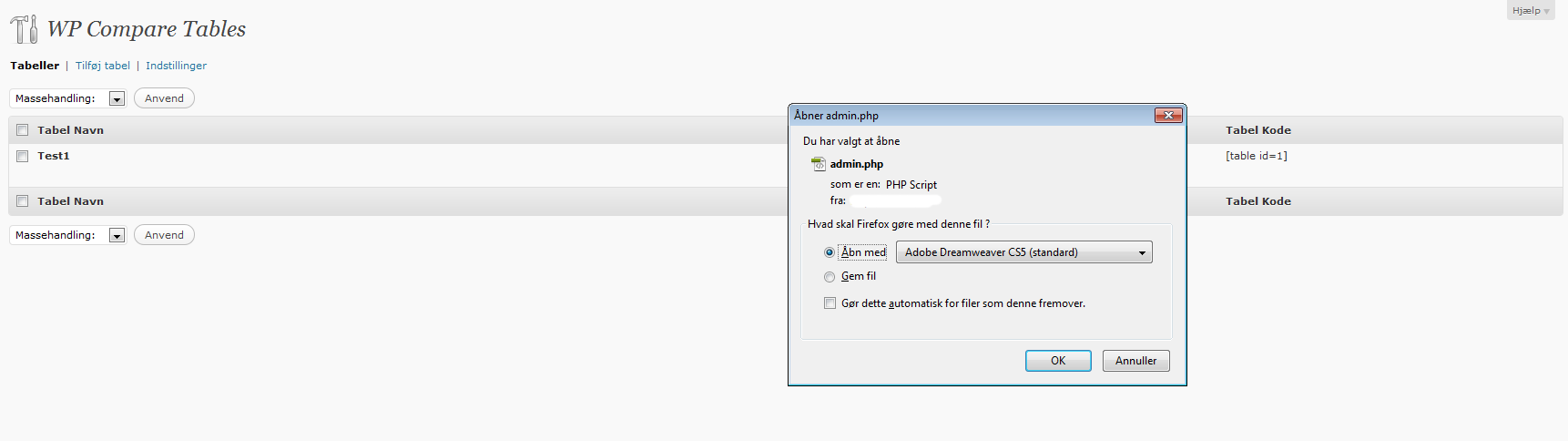1568x441 pixels.
Task: Go to the Tilføj tabel page
Action: (x=103, y=66)
